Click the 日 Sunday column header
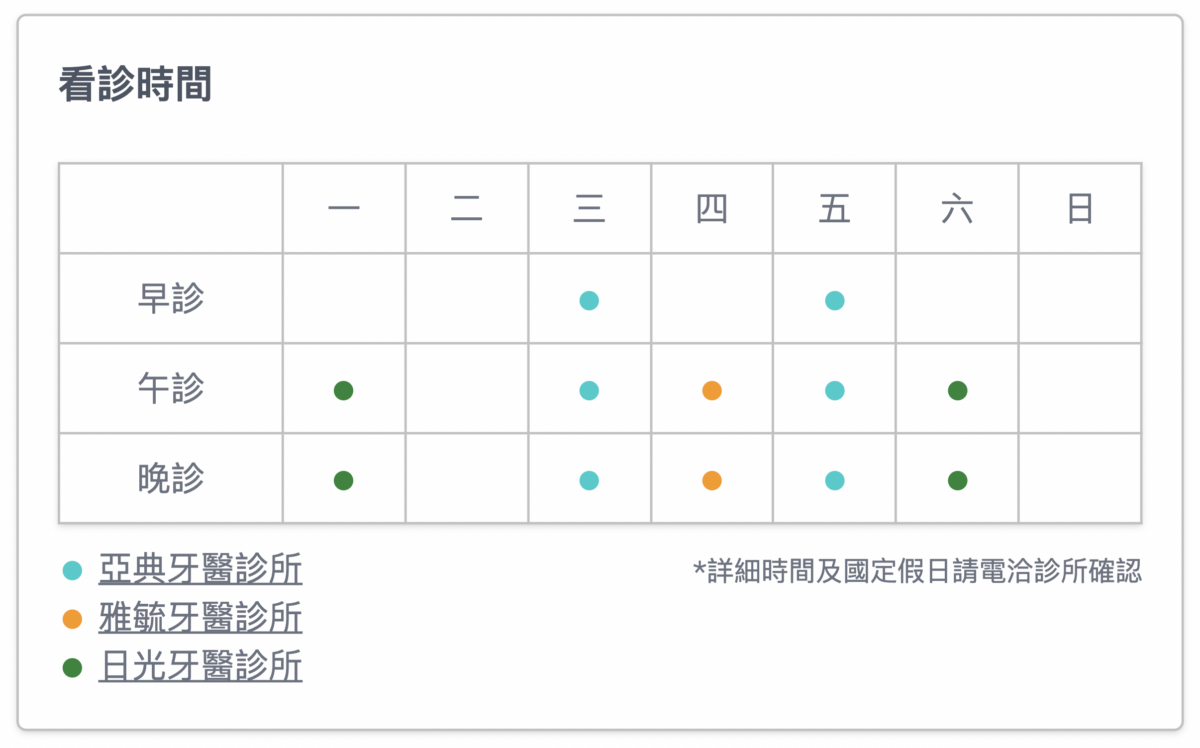The width and height of the screenshot is (1200, 748). [1080, 209]
